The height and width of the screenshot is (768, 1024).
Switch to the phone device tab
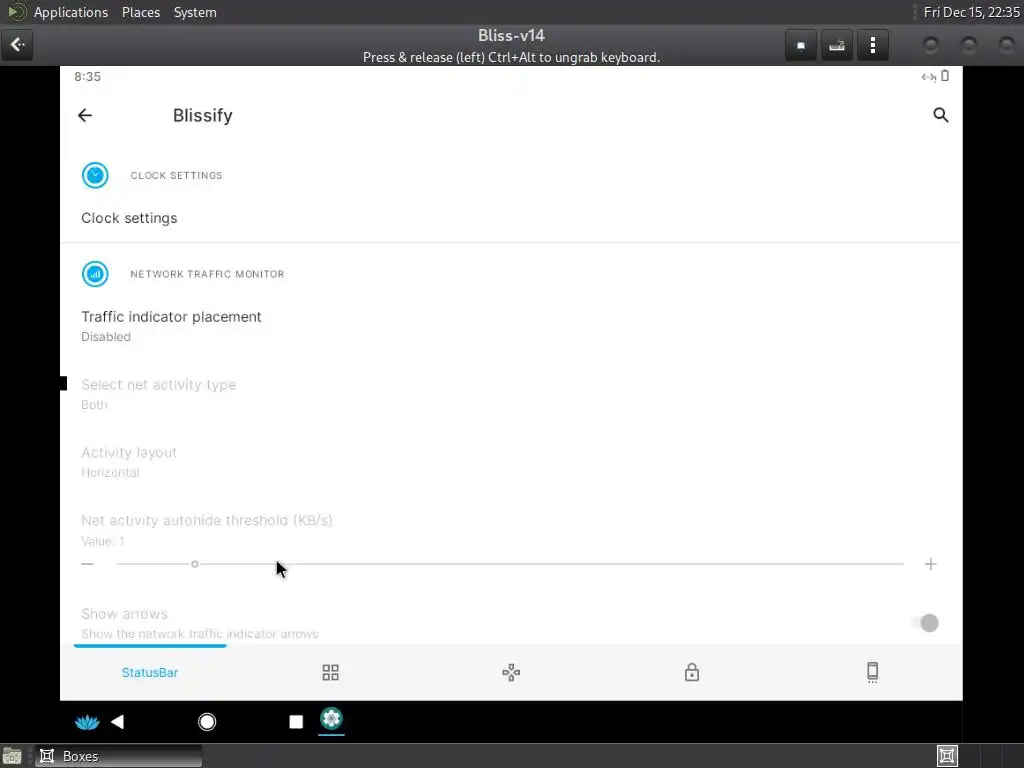tap(872, 672)
